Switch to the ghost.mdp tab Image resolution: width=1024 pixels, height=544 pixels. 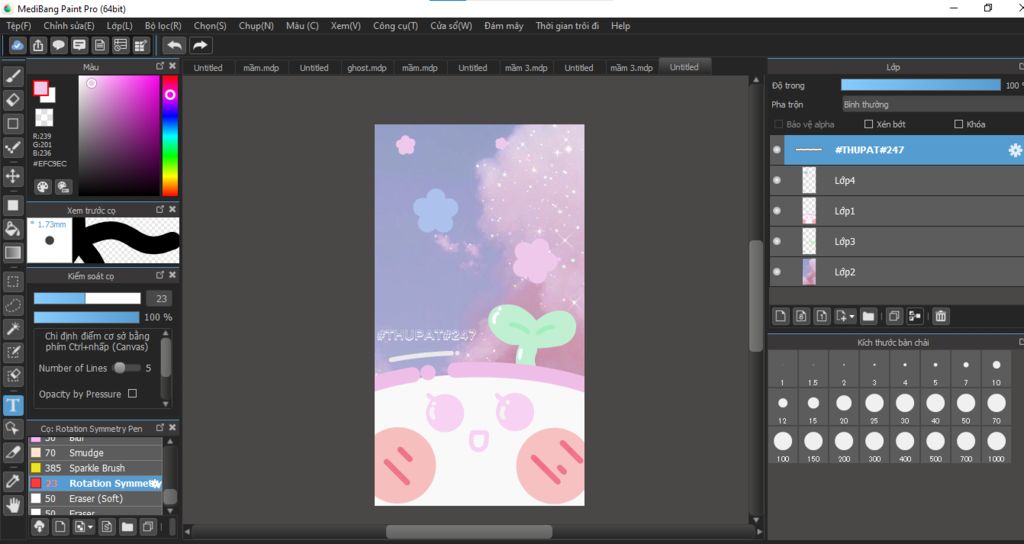point(366,68)
